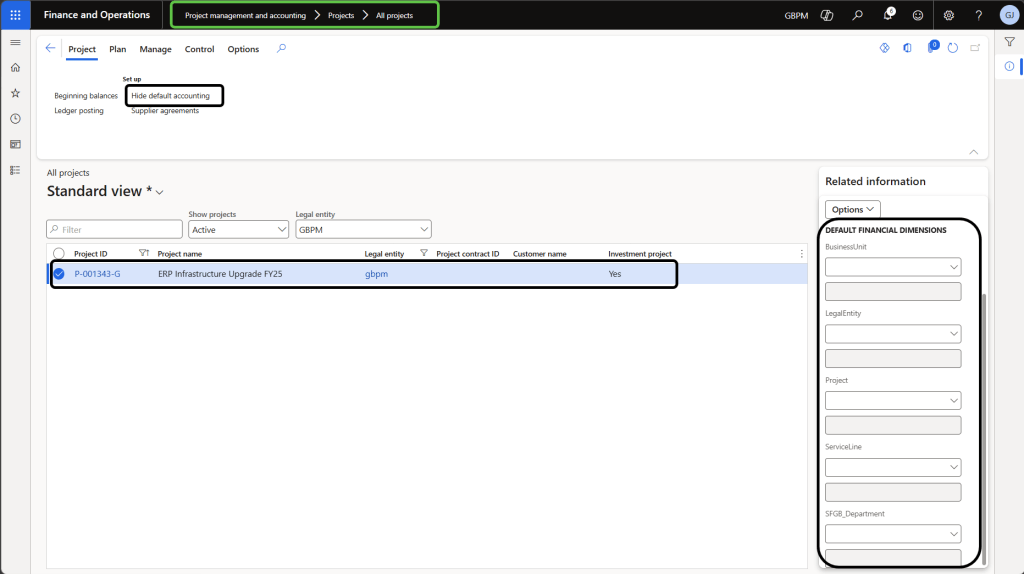Open Workspaces icon in left sidebar

[15, 145]
